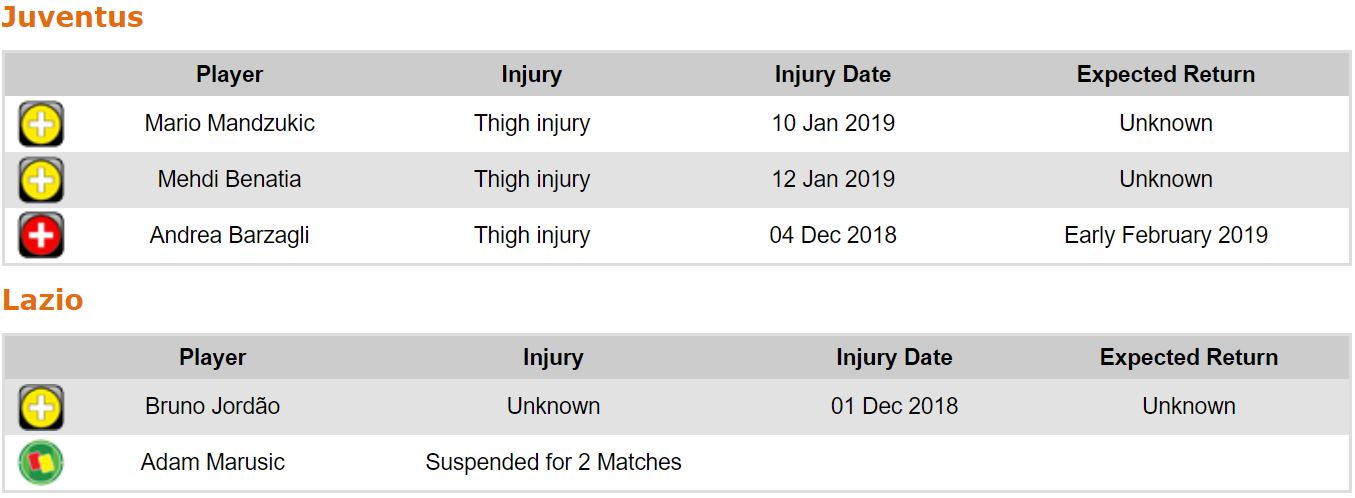Click yellow injury icon beside Mehdi Benatia

41,181
